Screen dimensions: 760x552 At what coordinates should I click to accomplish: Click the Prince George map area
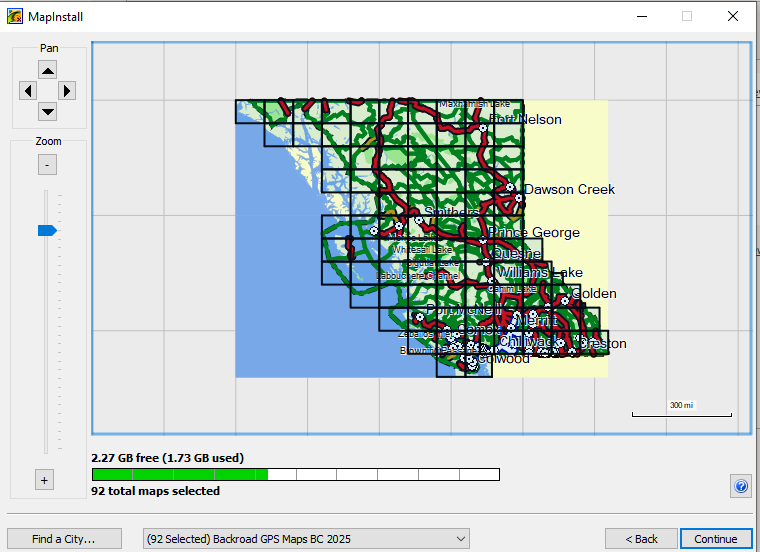[x=534, y=233]
